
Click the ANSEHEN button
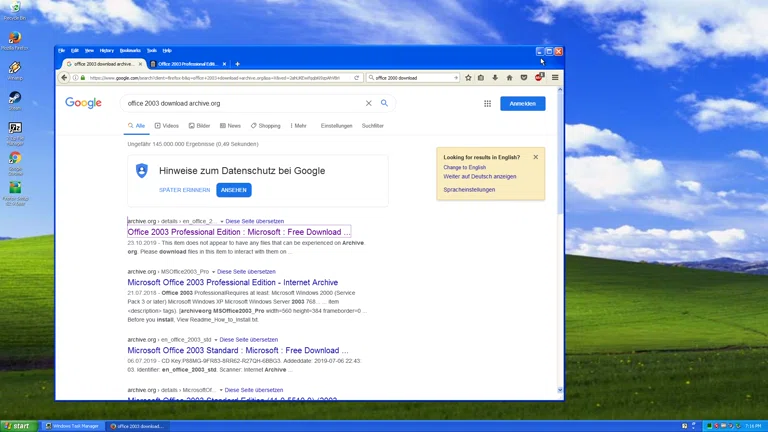tap(234, 190)
